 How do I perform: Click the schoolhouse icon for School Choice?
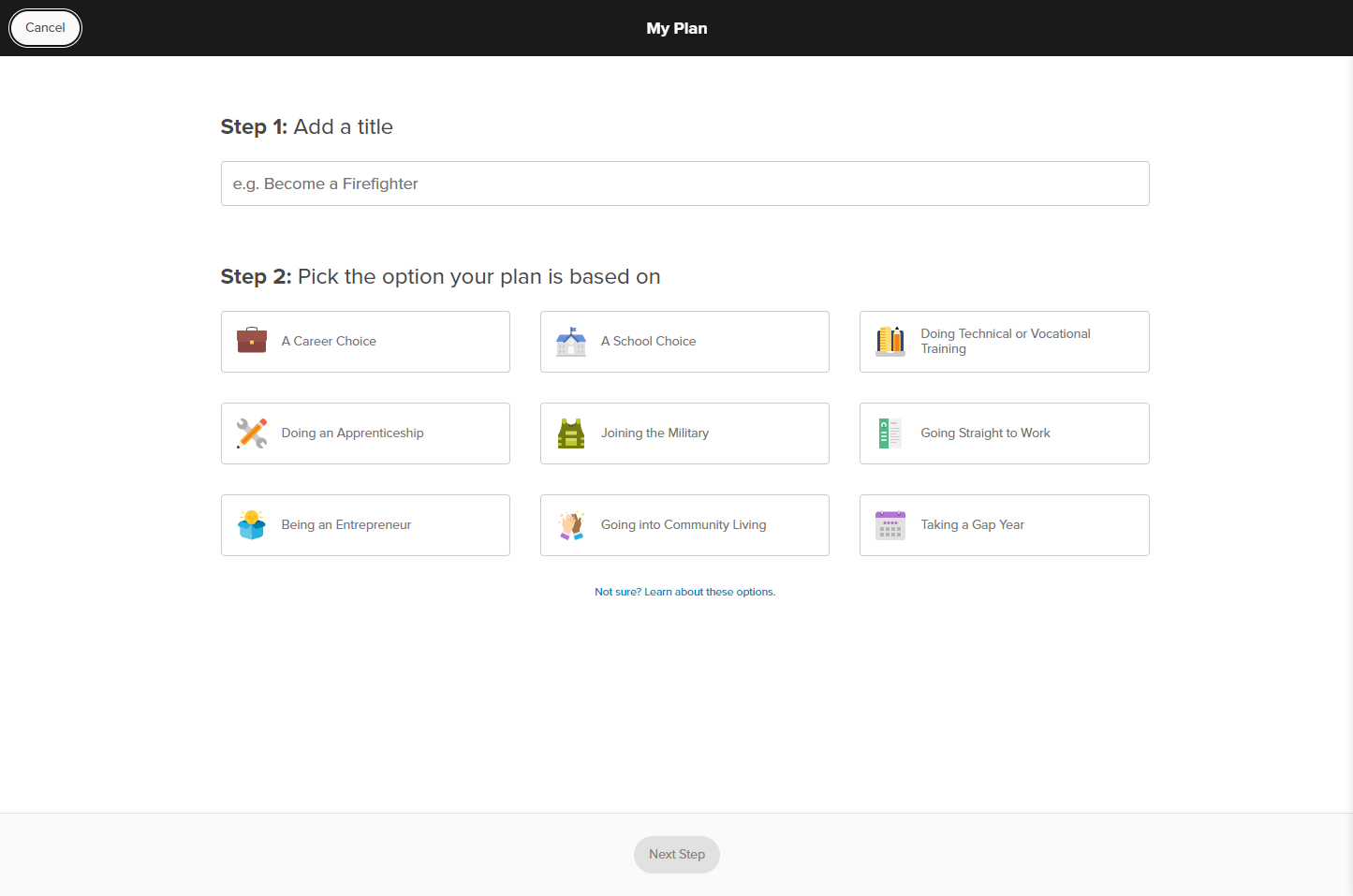click(571, 342)
